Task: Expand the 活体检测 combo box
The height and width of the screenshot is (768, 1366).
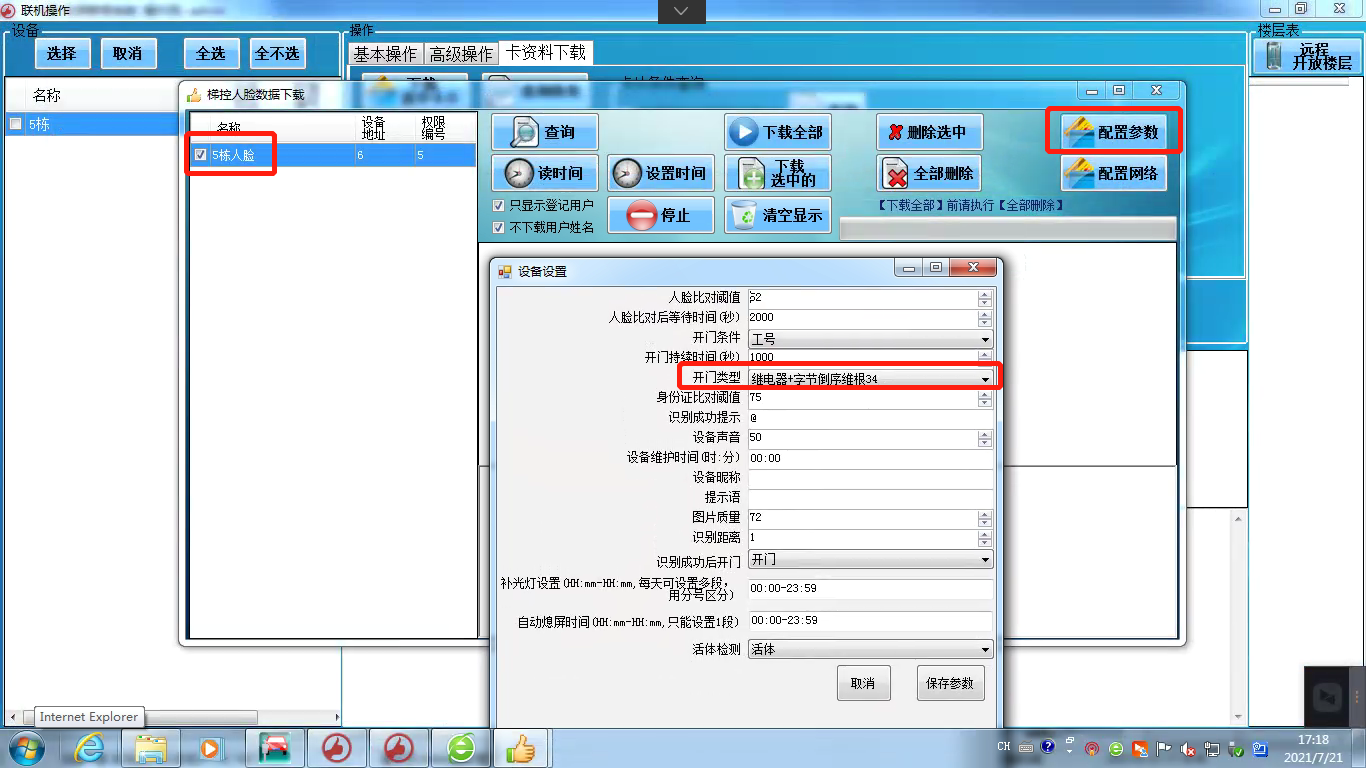Action: (985, 650)
